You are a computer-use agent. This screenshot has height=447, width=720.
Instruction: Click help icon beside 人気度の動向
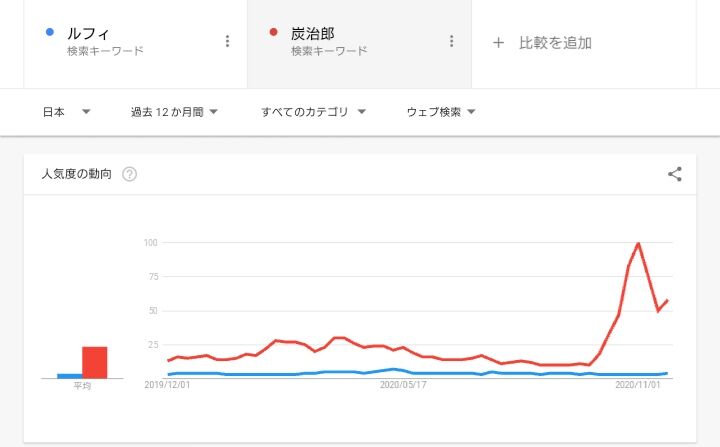click(x=129, y=174)
